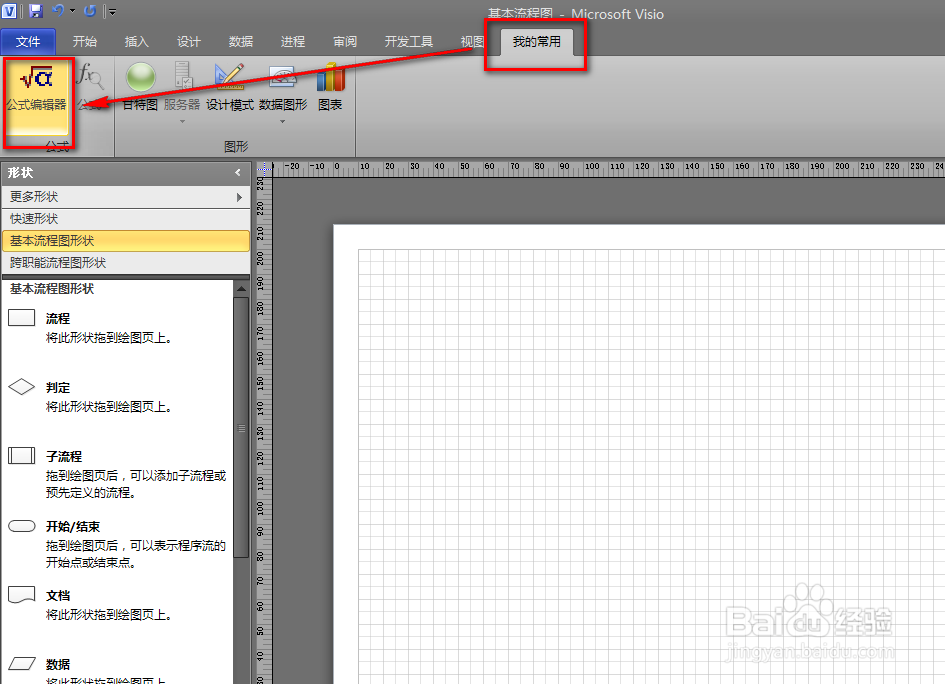Viewport: 945px width, 684px height.
Task: Switch to the 审阅 tab
Action: (345, 42)
